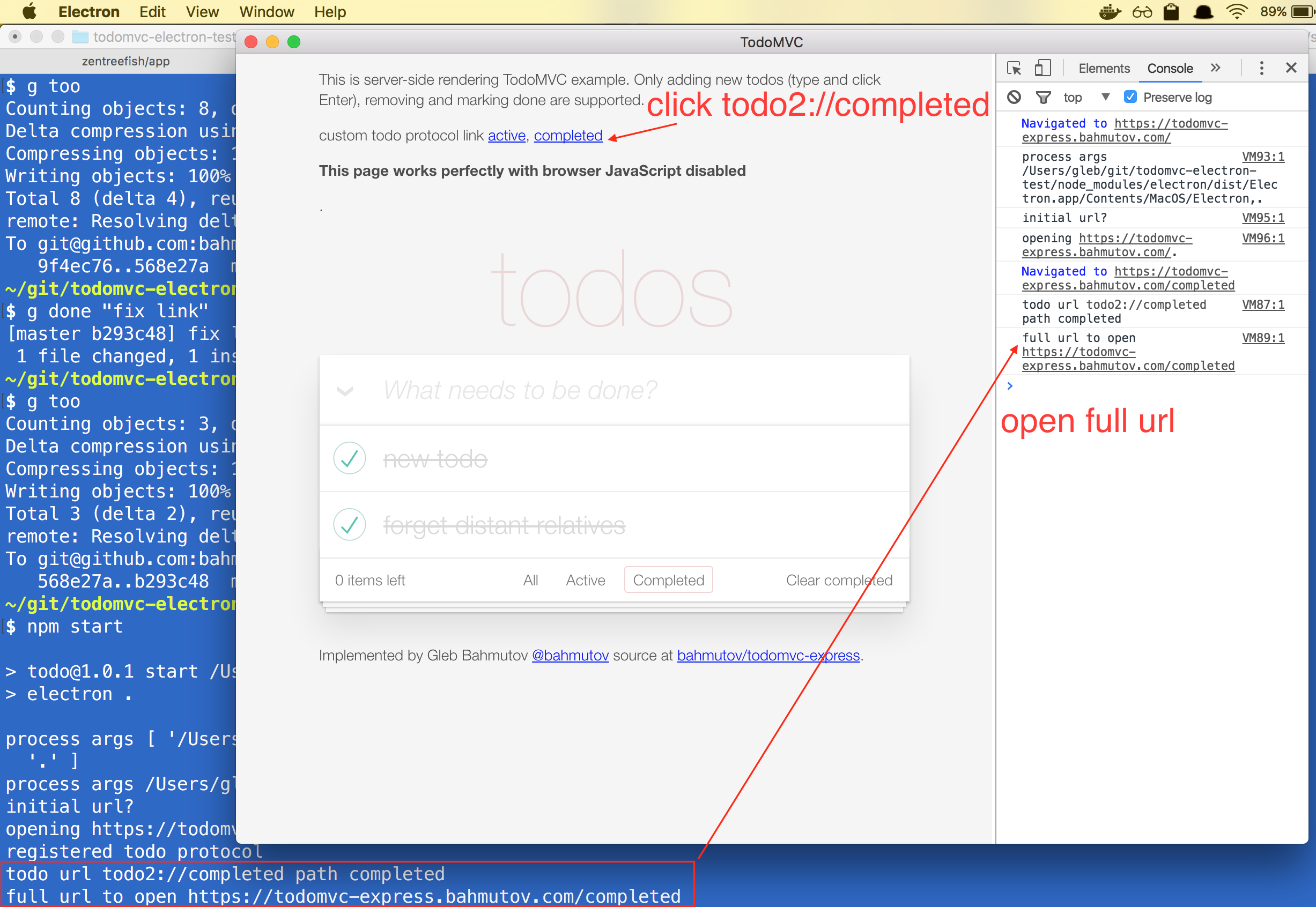Close the DevTools panel with the X
This screenshot has height=907, width=1316.
[1290, 68]
